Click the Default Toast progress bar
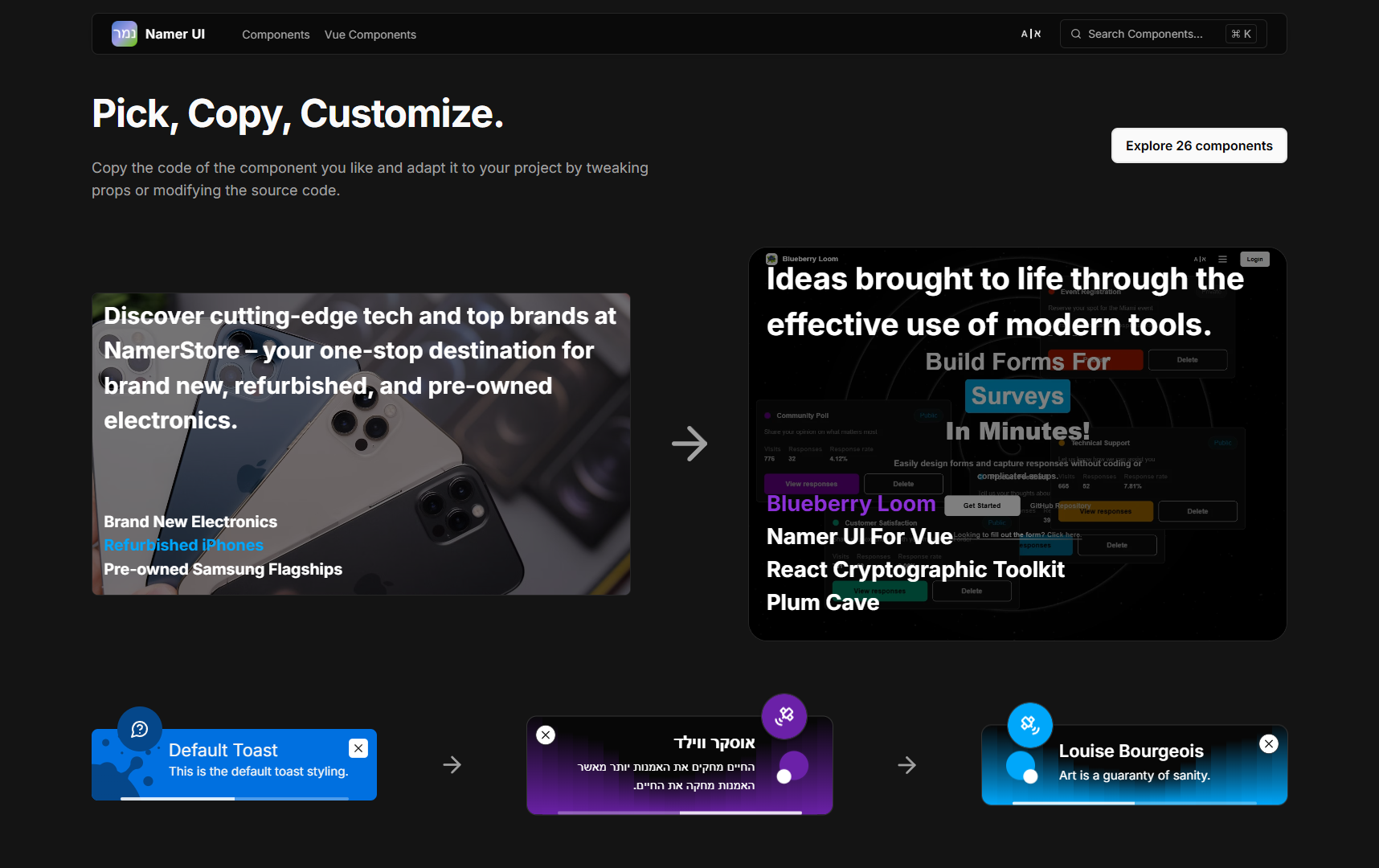The width and height of the screenshot is (1379, 868). 235,798
